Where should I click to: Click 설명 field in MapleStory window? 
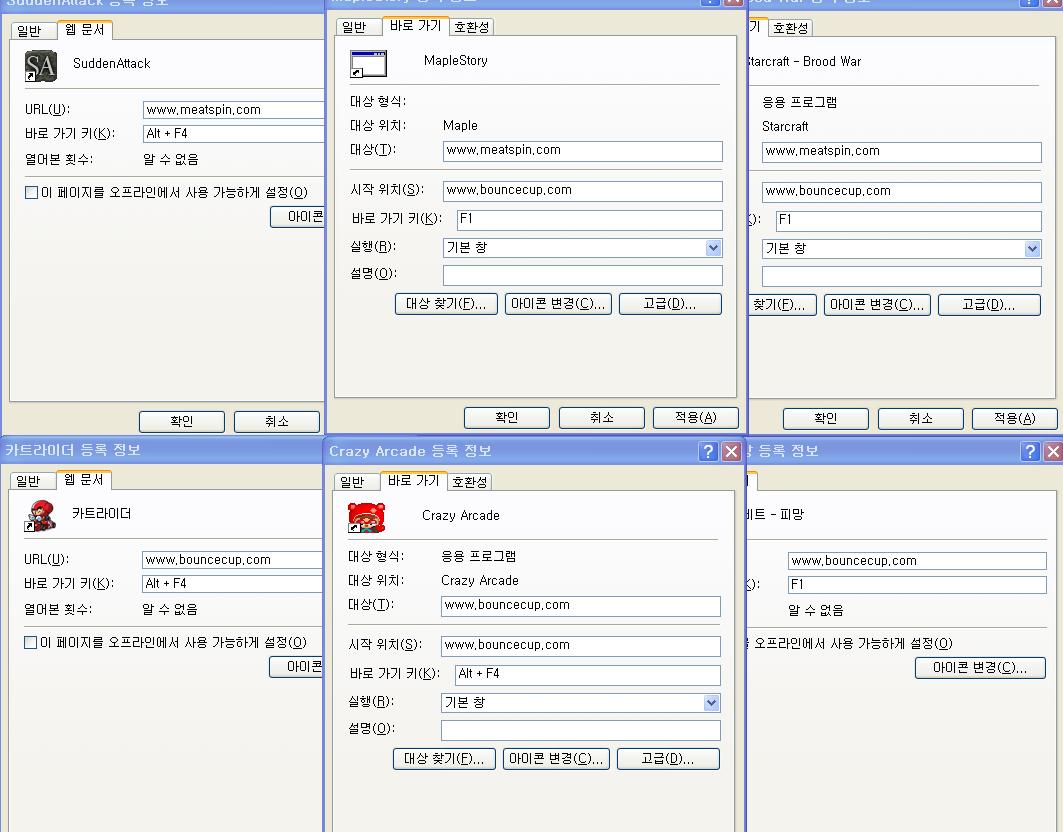coord(582,275)
